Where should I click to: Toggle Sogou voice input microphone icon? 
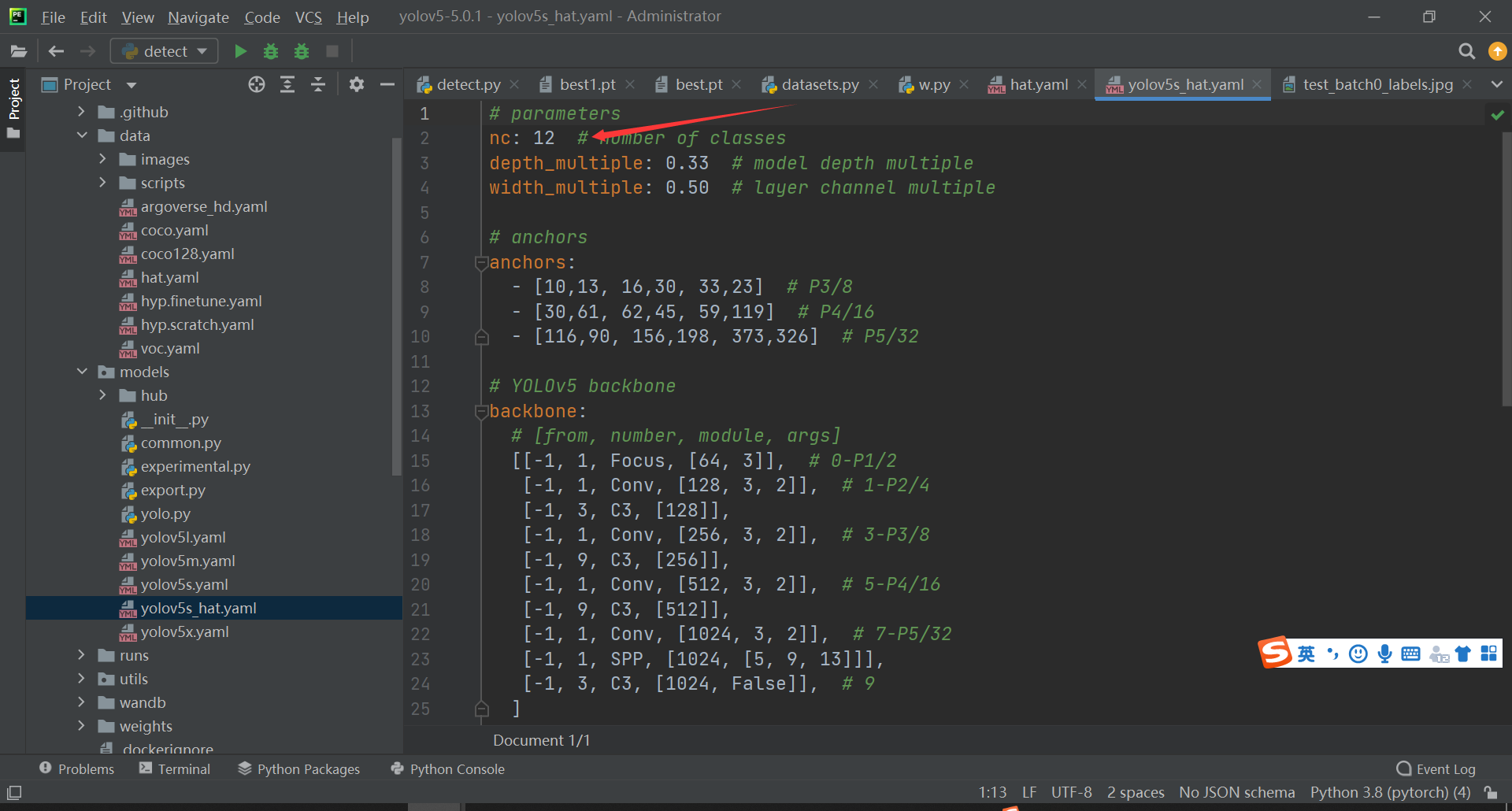pyautogui.click(x=1385, y=654)
